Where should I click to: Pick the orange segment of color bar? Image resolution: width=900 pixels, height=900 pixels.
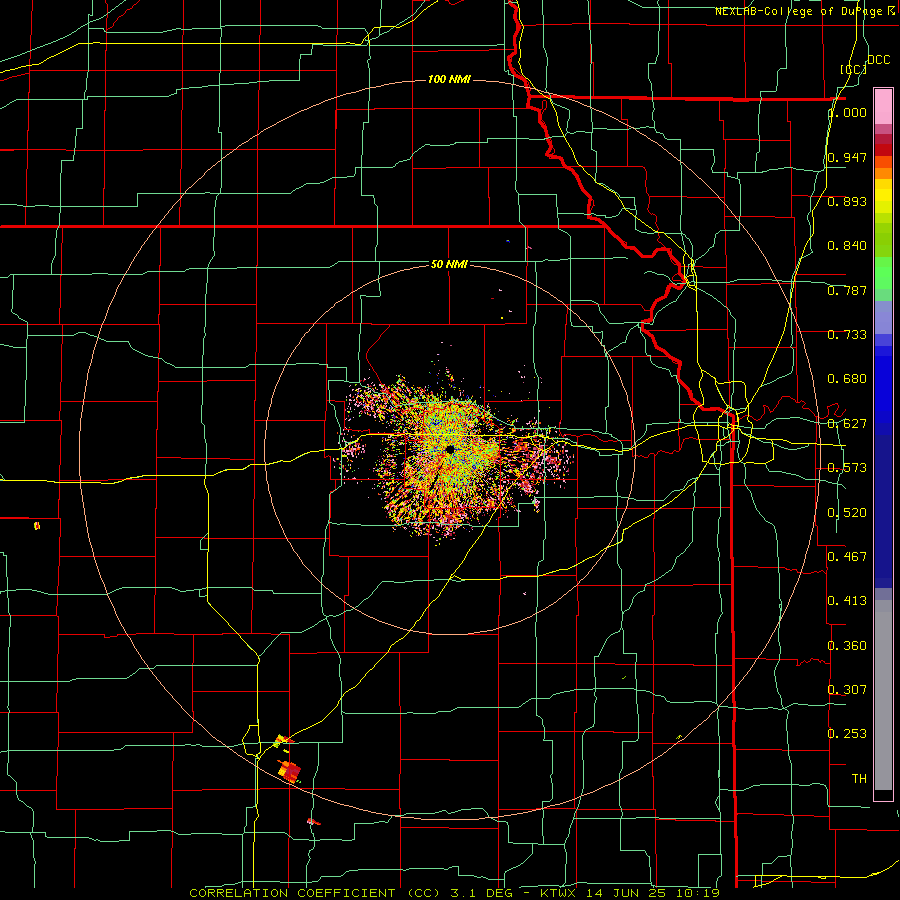click(x=883, y=173)
